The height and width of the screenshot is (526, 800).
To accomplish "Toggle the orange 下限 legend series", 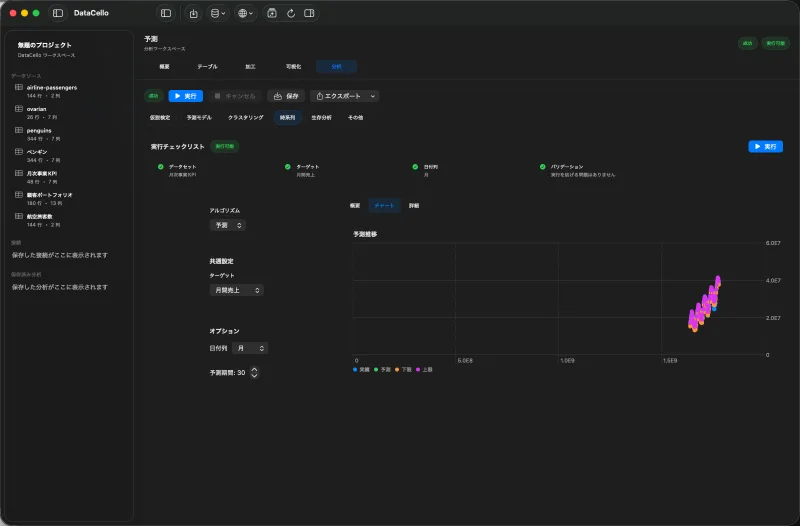I will tap(403, 369).
